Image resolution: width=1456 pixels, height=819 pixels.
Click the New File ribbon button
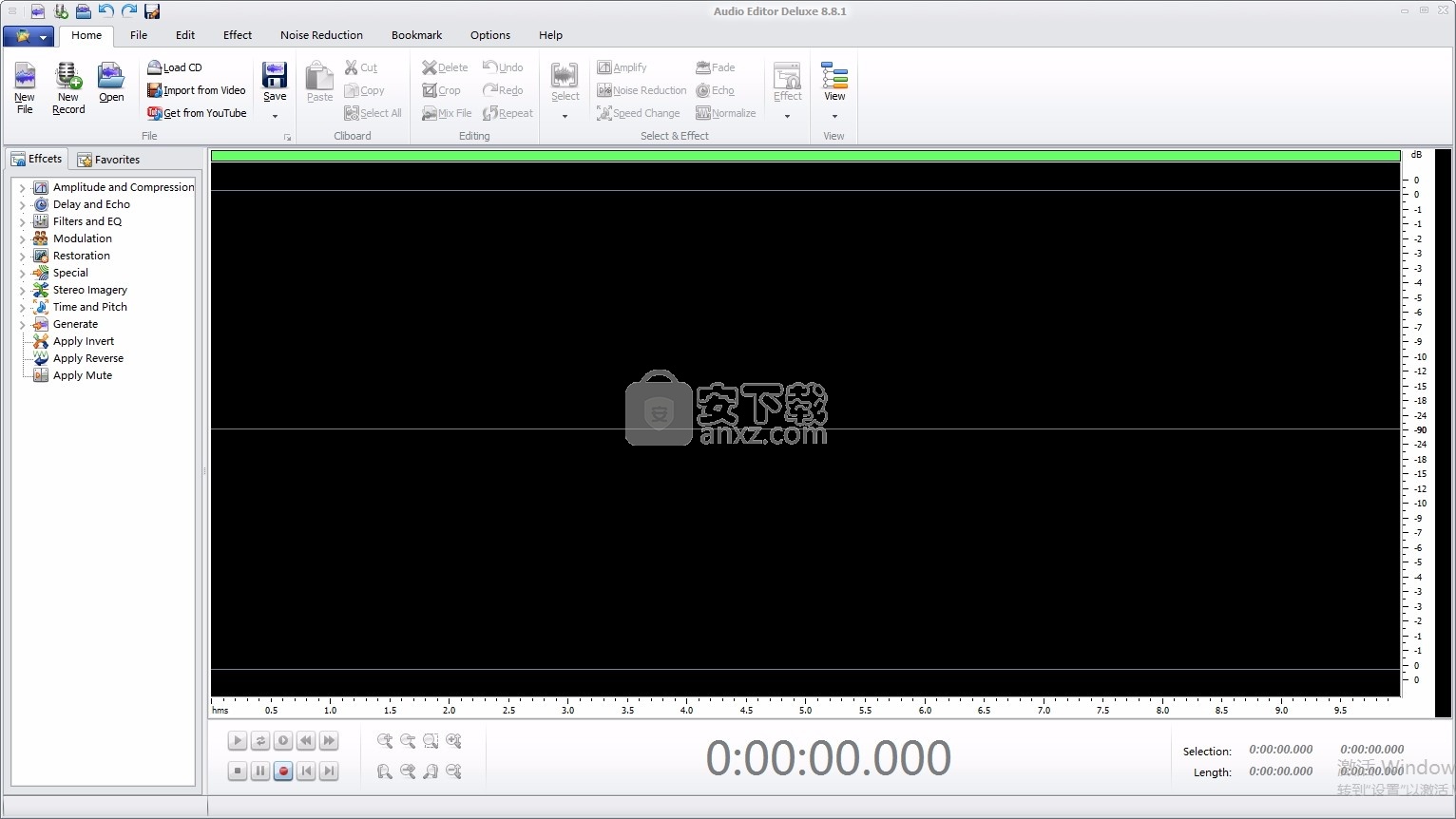(x=25, y=88)
